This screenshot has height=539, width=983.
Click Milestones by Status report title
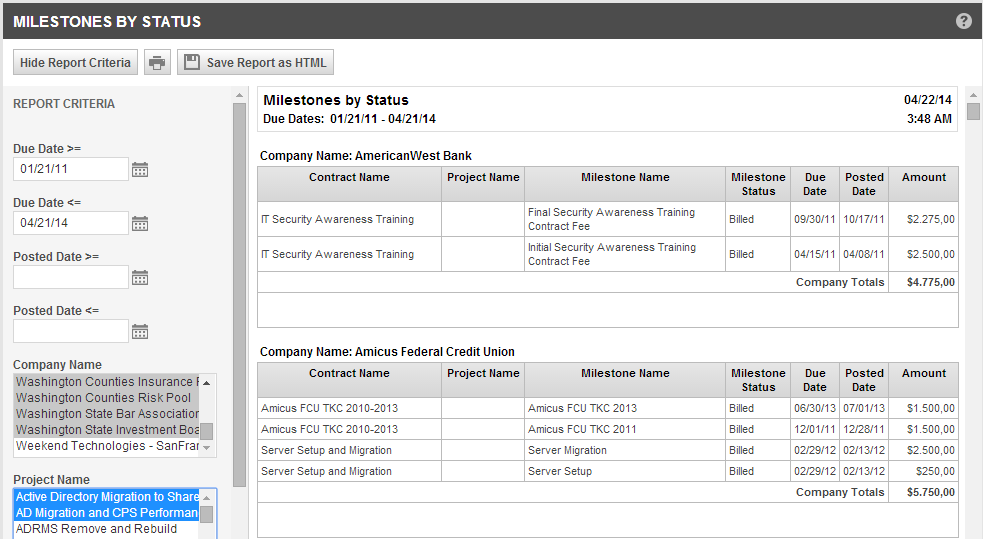(x=336, y=100)
